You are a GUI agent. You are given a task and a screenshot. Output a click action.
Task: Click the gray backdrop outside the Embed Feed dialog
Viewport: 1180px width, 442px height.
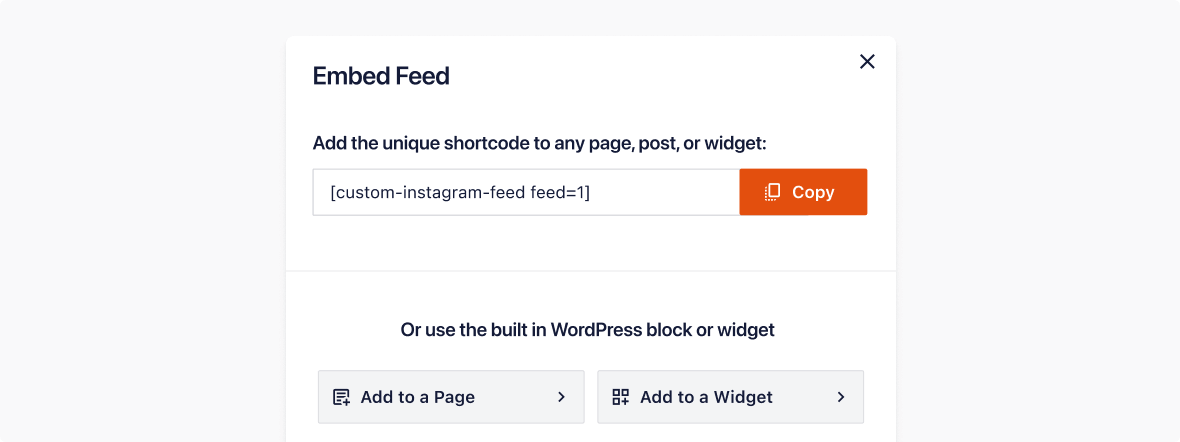[x=143, y=226]
